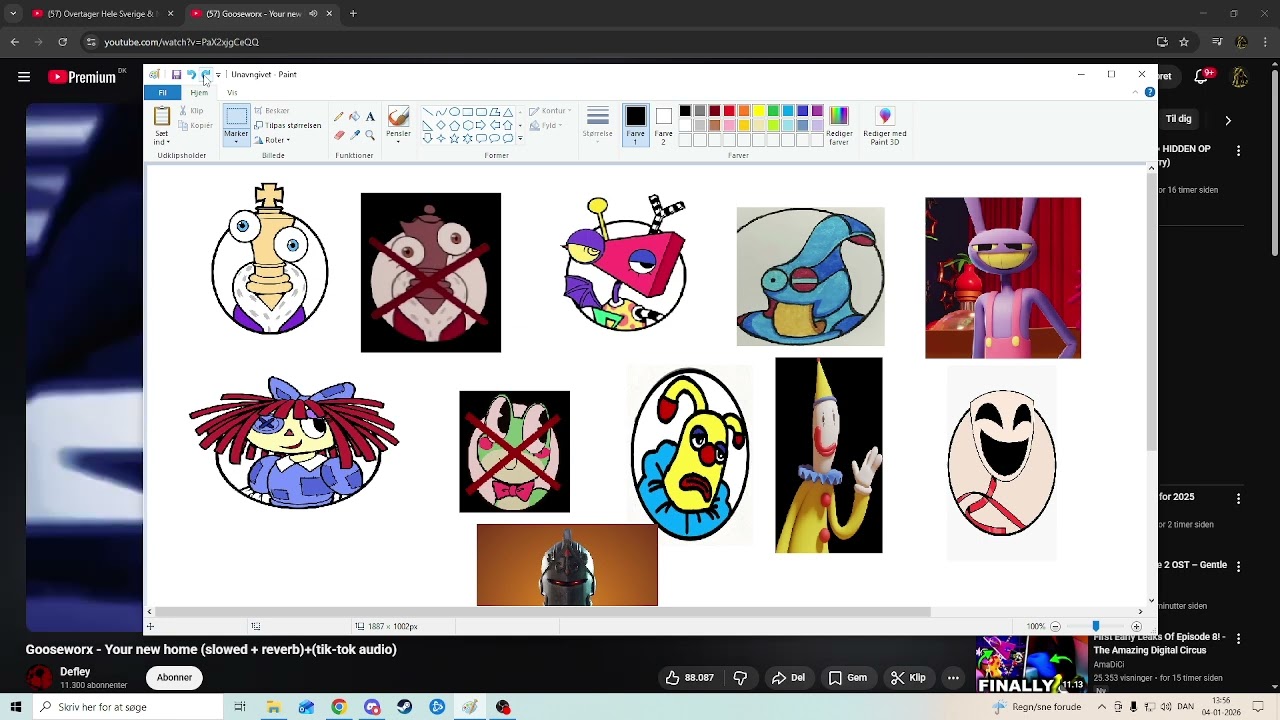Open the Quick Access Toolbar customize dropdown

[x=218, y=74]
